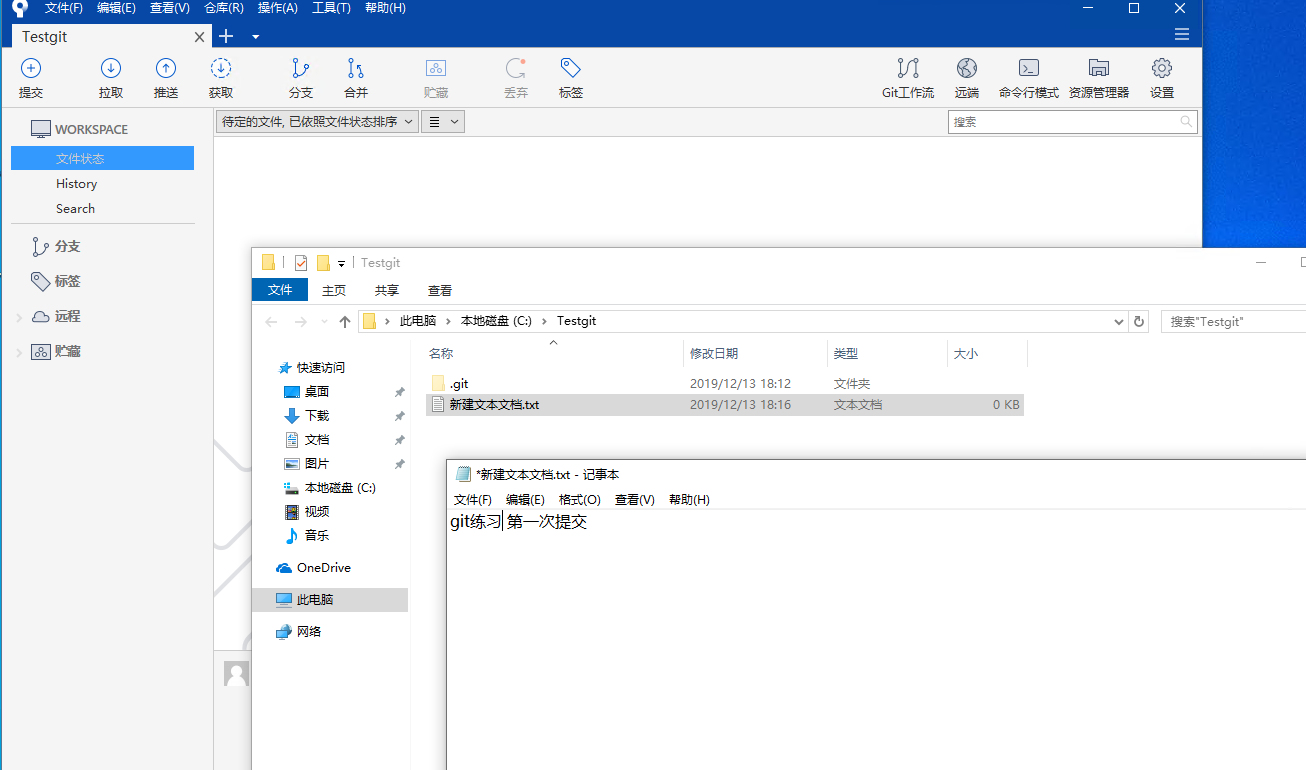Expand the 贮藏 sidebar section
1306x770 pixels.
click(19, 352)
